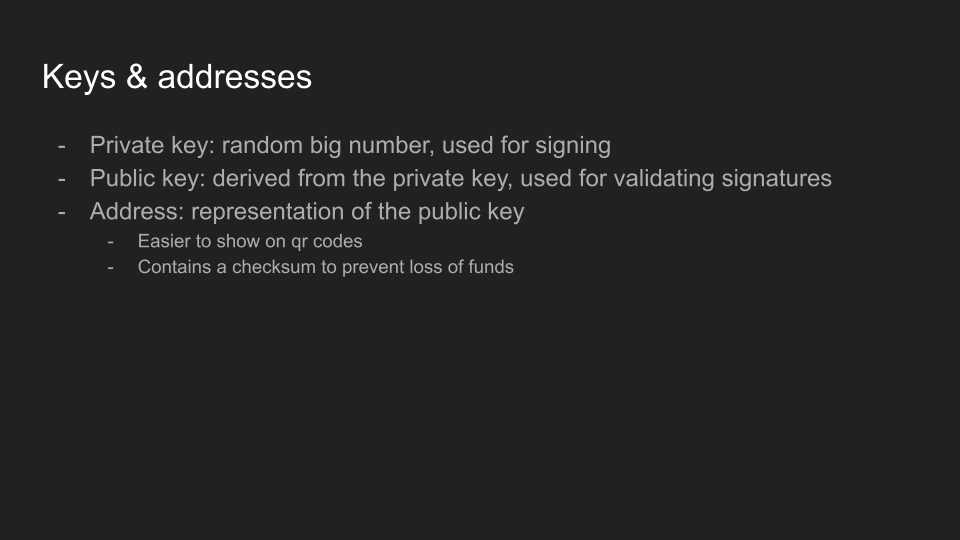Click the dash before "Address"
The height and width of the screenshot is (540, 960).
point(62,212)
